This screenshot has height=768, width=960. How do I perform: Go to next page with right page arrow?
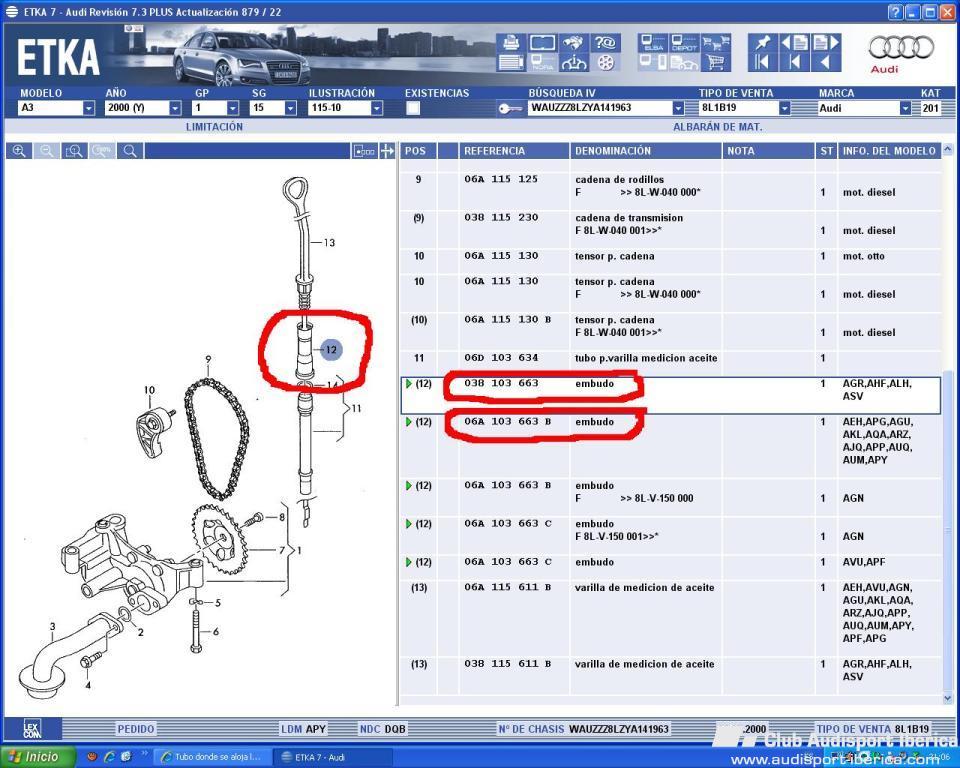826,43
